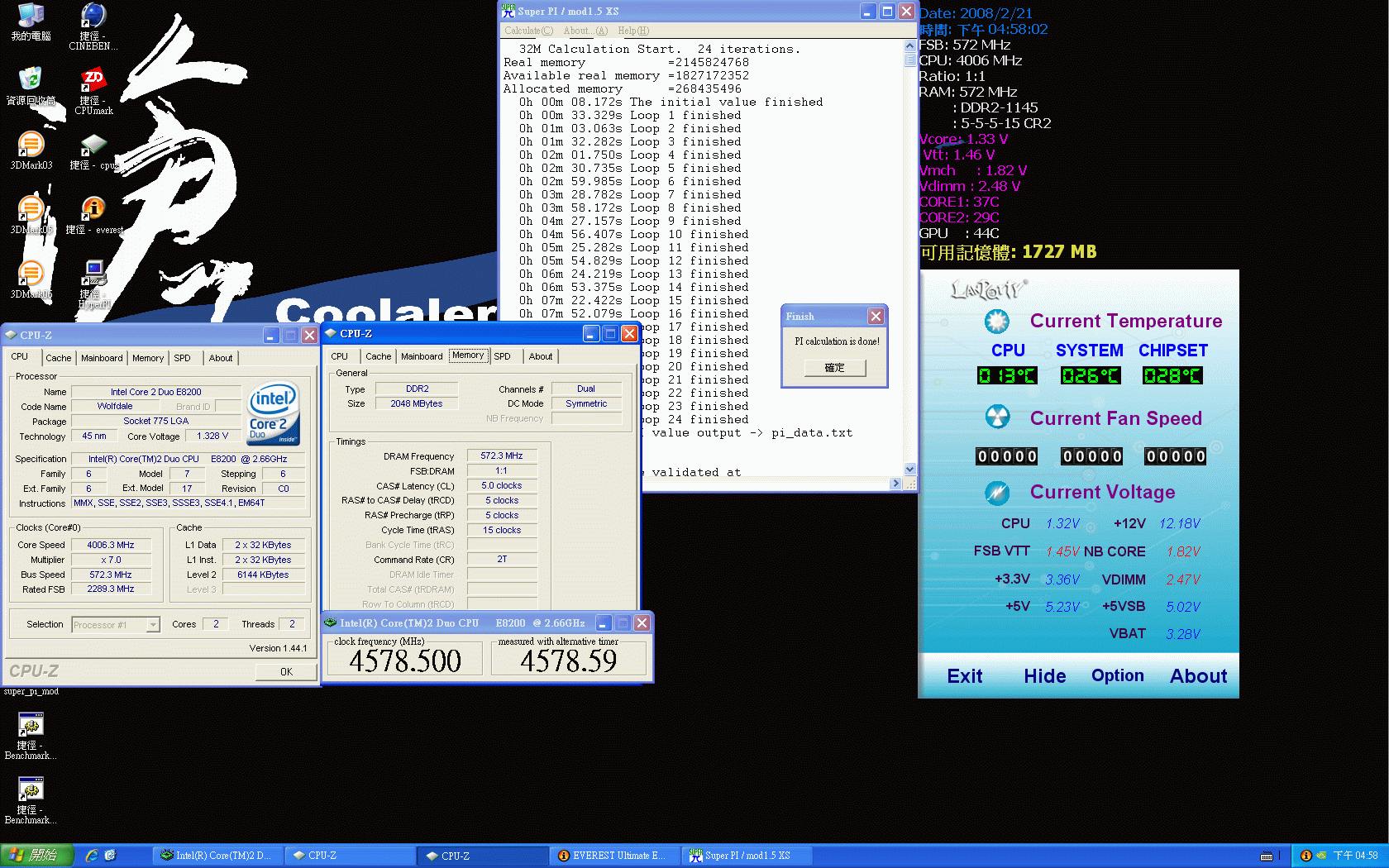Screen dimensions: 1389x868
Task: Click the Intel Core 2 Duo logo in CPU-Z
Action: point(273,413)
